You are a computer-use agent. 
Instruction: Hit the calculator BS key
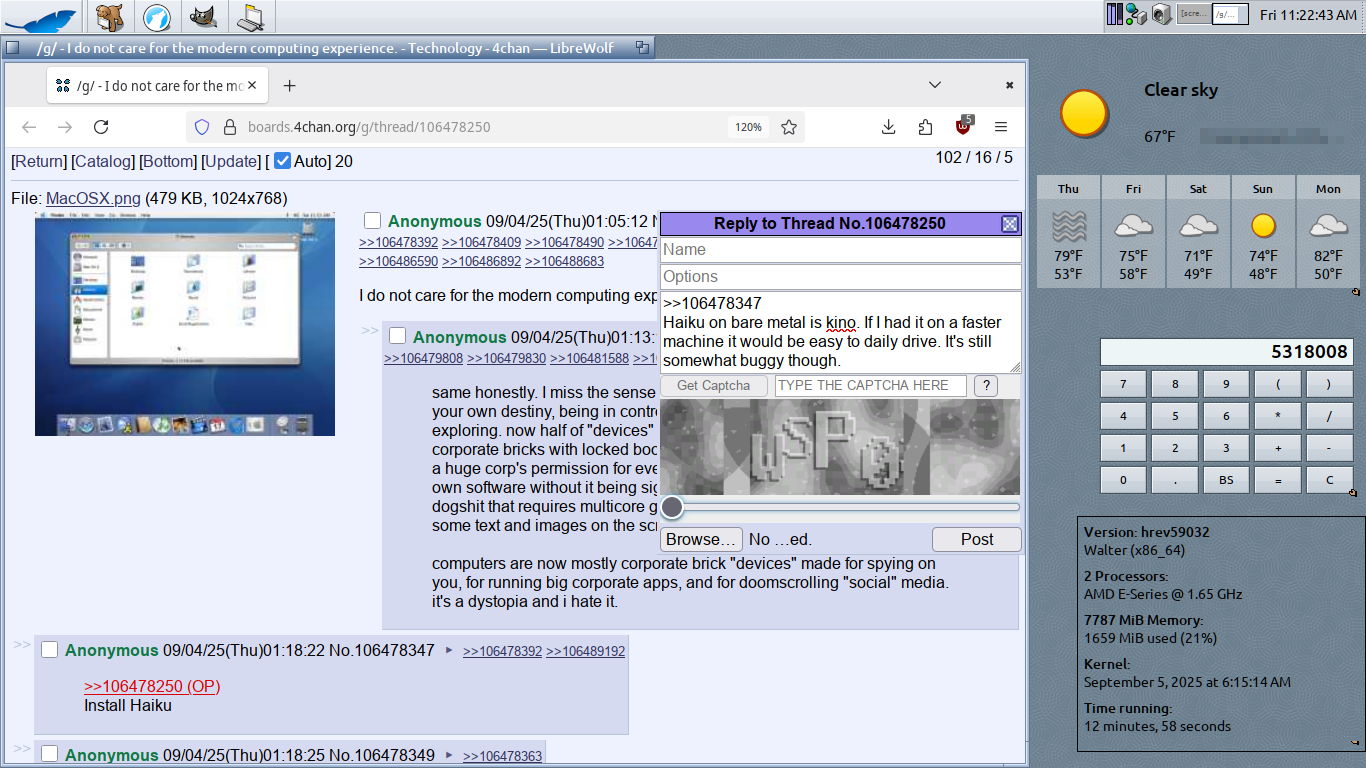1226,479
